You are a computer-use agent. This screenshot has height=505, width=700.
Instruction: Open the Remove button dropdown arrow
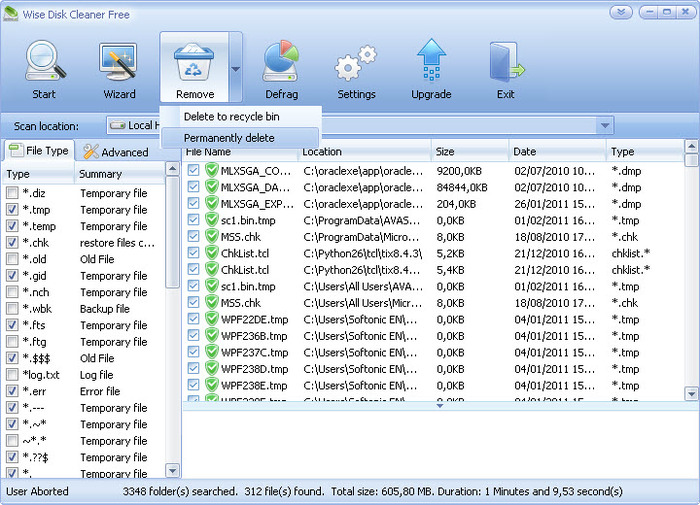click(235, 69)
